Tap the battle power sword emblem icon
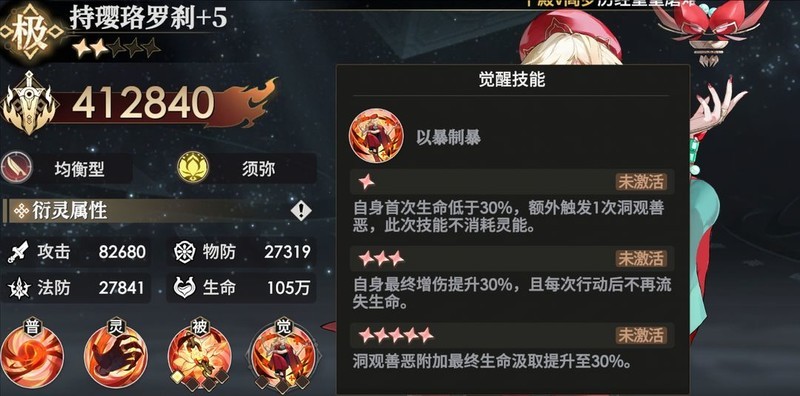Image resolution: width=800 pixels, height=396 pixels. tap(28, 104)
